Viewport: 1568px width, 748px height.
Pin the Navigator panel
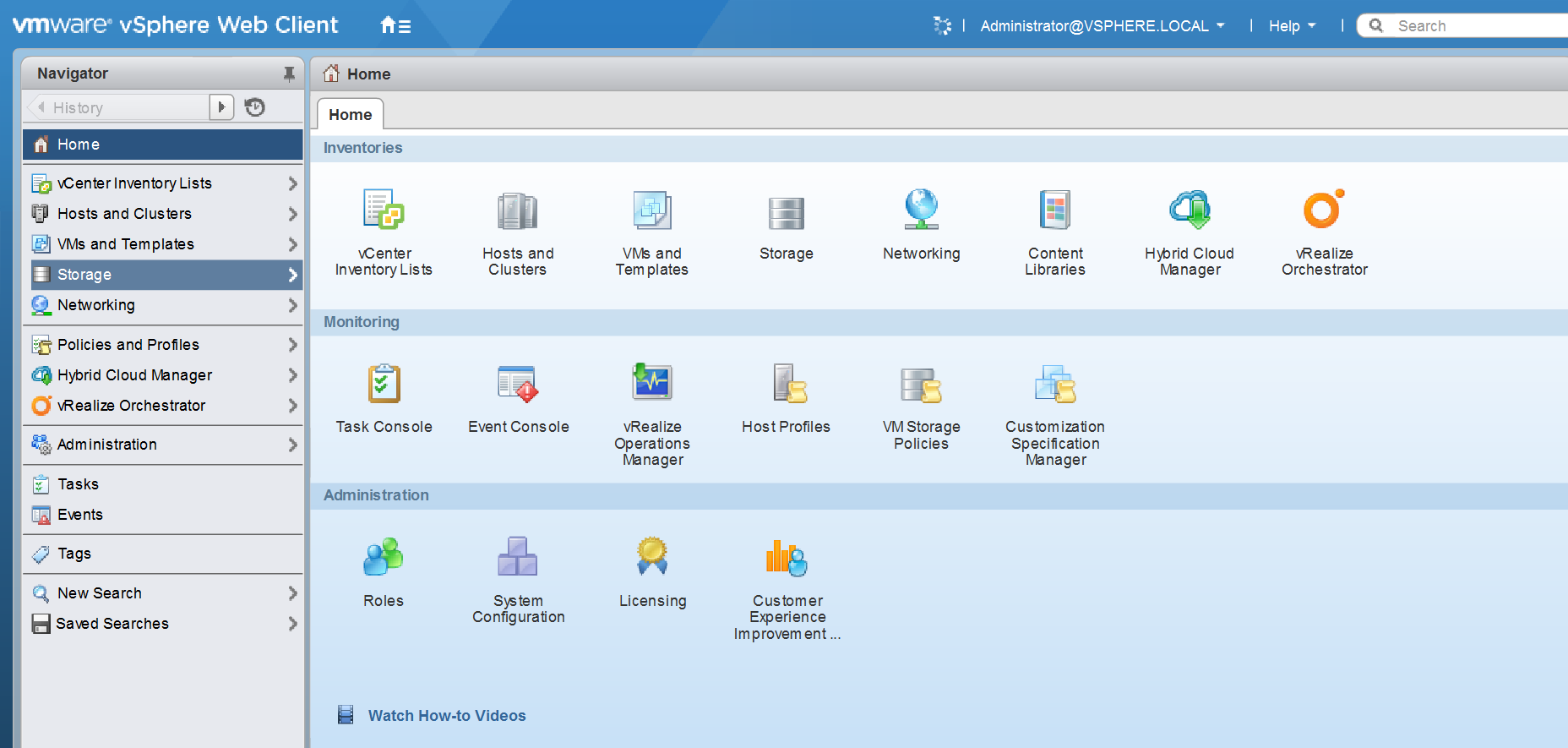pyautogui.click(x=289, y=74)
